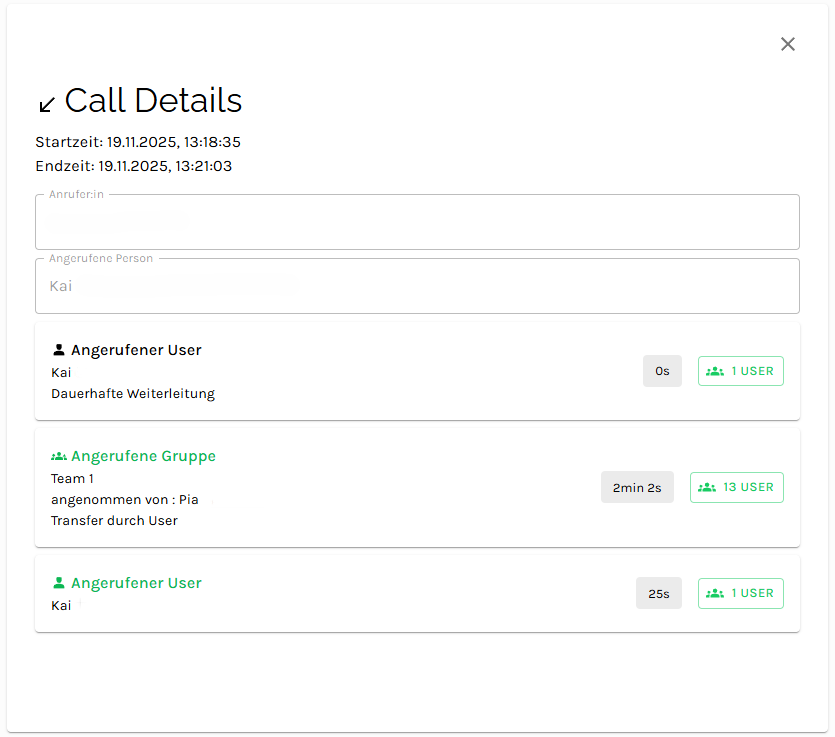Click the black person icon beside Angerufener User

tap(59, 350)
